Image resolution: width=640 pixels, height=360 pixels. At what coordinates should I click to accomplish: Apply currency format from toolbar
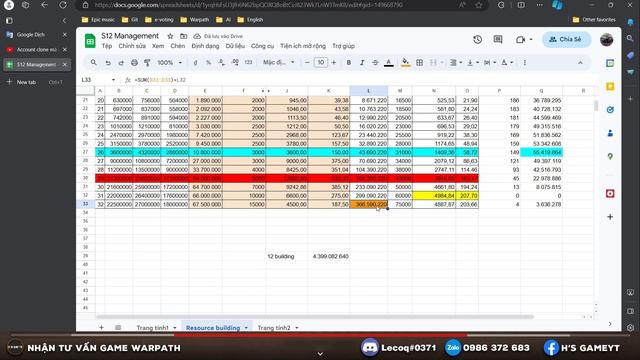[x=196, y=63]
